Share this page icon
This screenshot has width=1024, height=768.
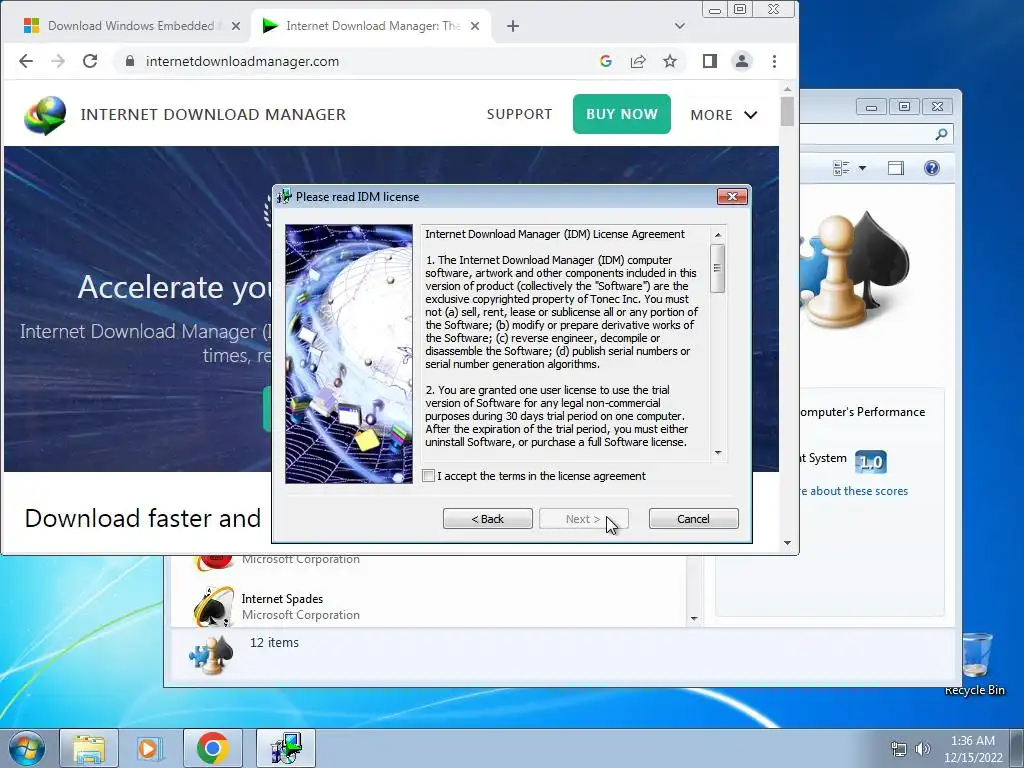638,61
